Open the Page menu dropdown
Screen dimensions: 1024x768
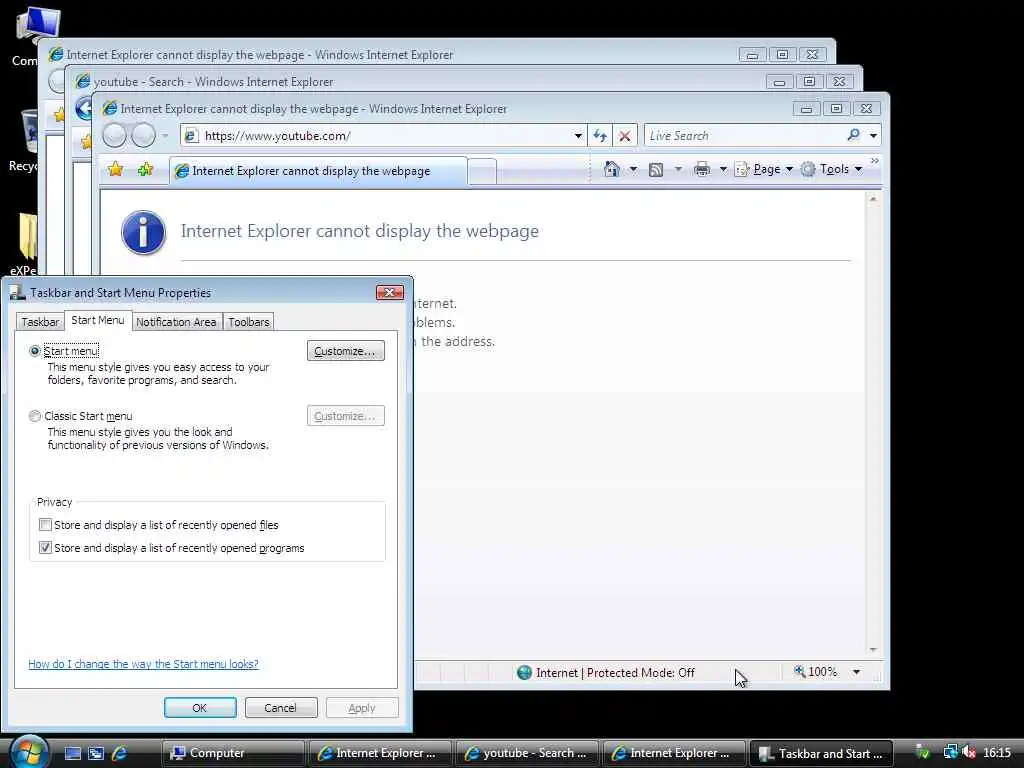[764, 169]
